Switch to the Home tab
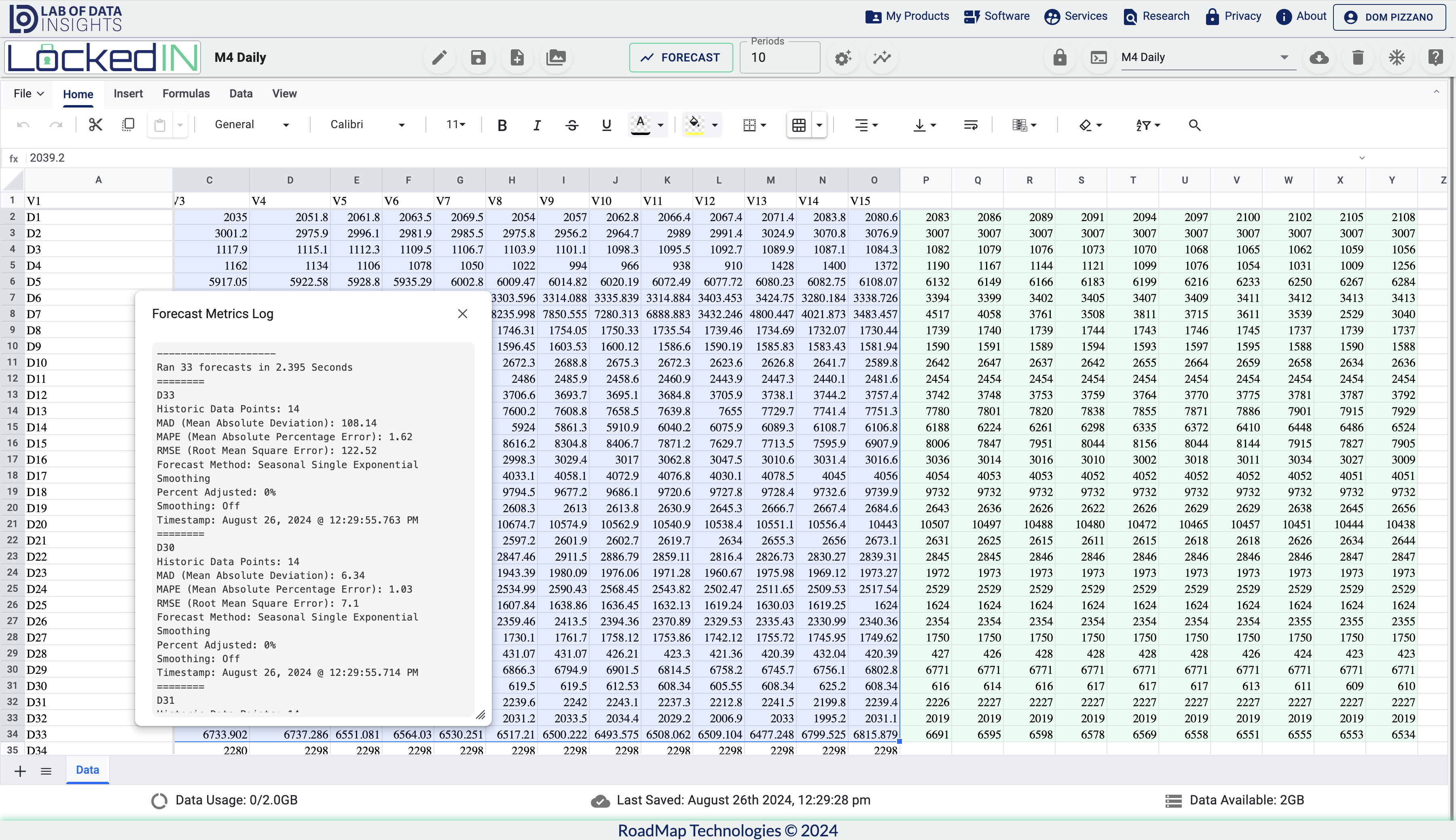 (x=78, y=94)
